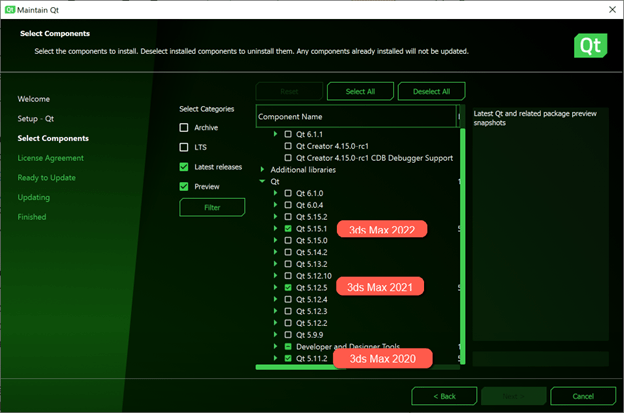Viewport: 624px width, 413px height.
Task: Click the Qt icon in title bar
Action: (x=10, y=10)
